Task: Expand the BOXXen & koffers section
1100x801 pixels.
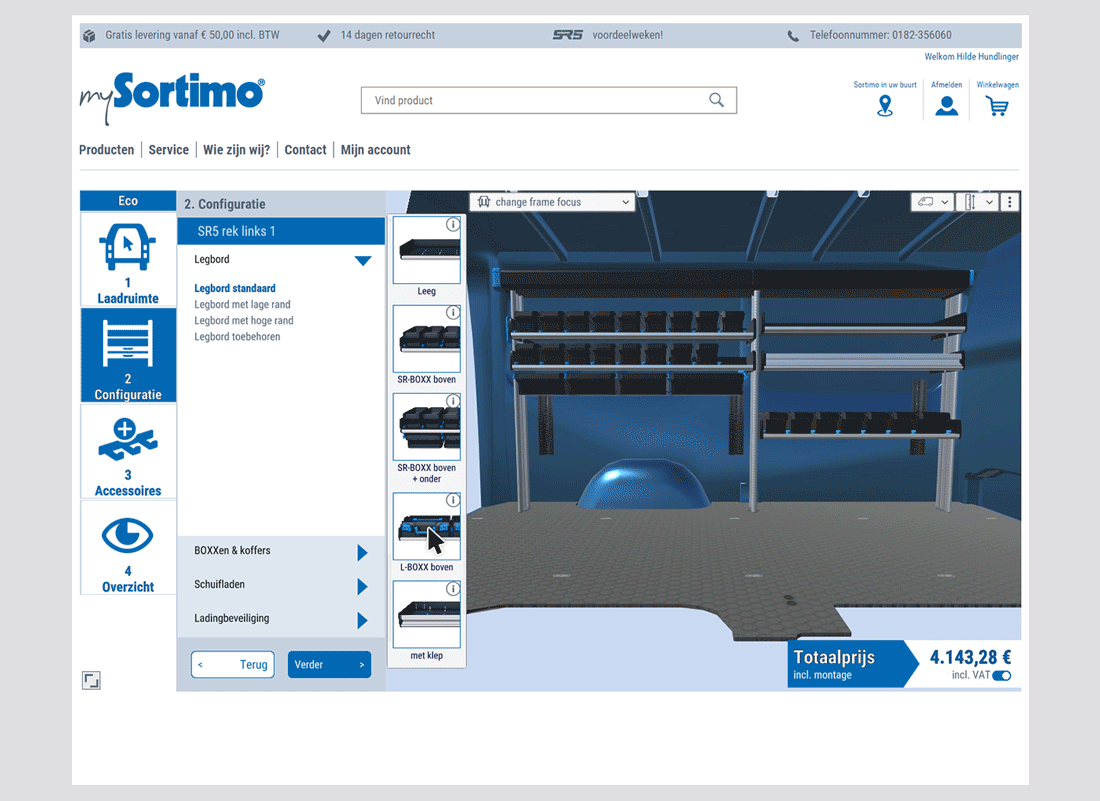Action: (x=362, y=552)
